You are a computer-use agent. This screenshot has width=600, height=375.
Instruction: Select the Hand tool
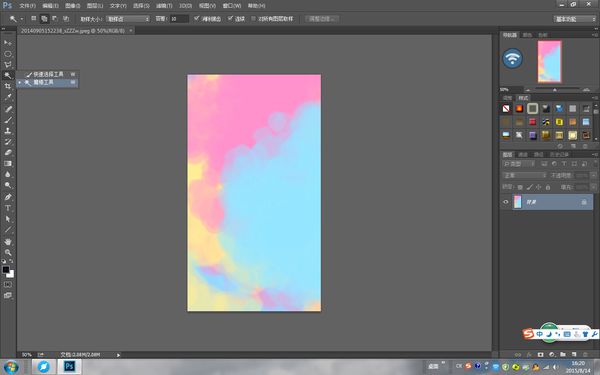pyautogui.click(x=8, y=241)
